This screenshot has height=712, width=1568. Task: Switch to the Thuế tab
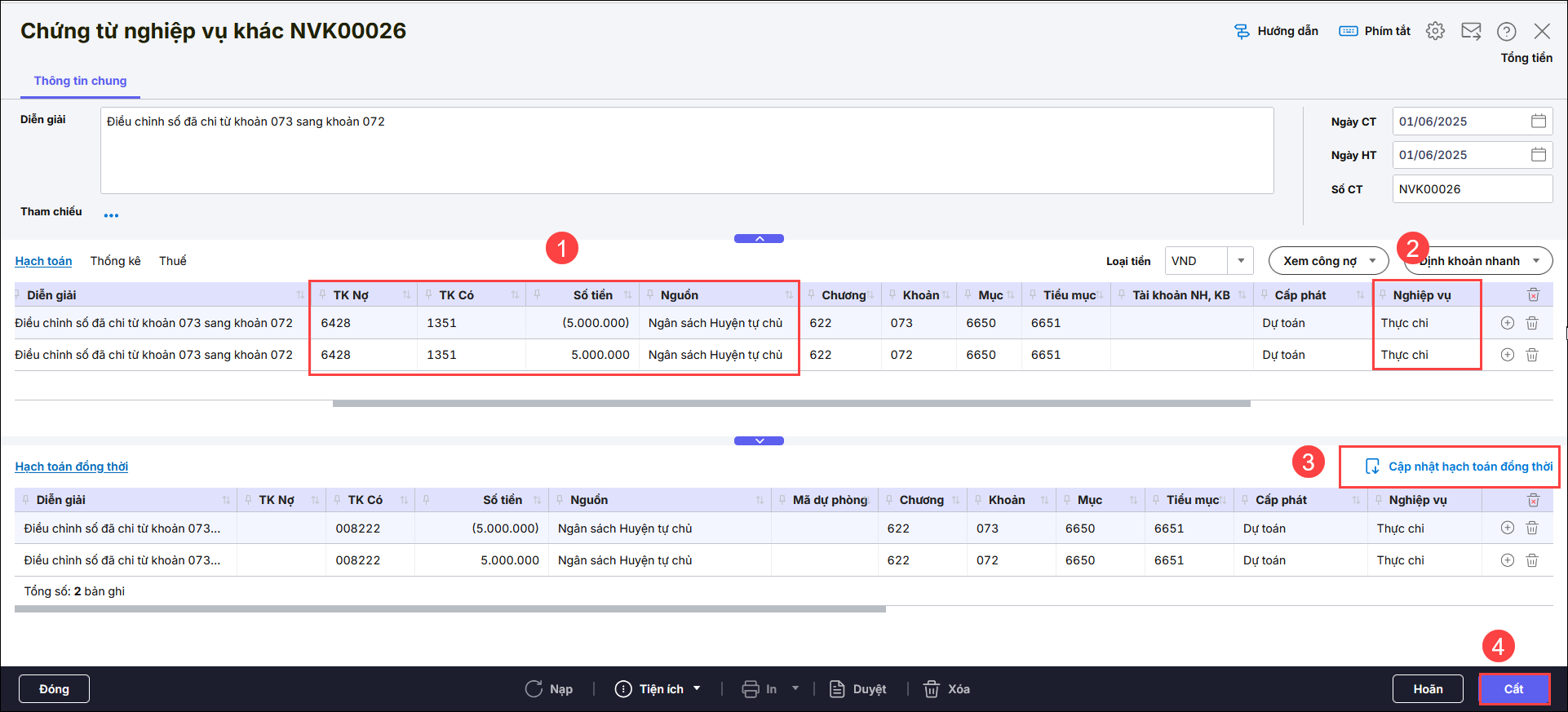172,261
